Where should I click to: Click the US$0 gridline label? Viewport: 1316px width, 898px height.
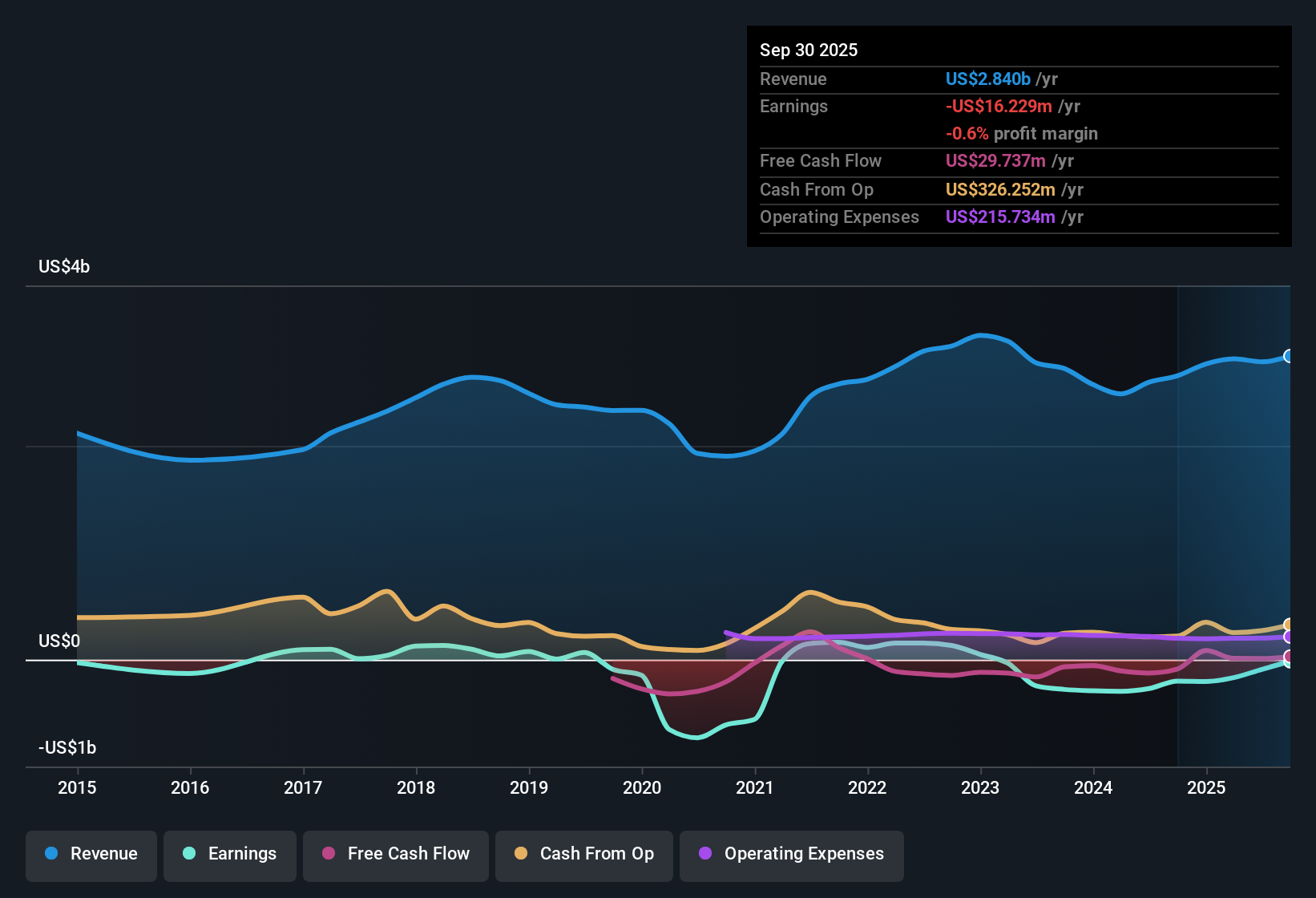click(x=58, y=641)
